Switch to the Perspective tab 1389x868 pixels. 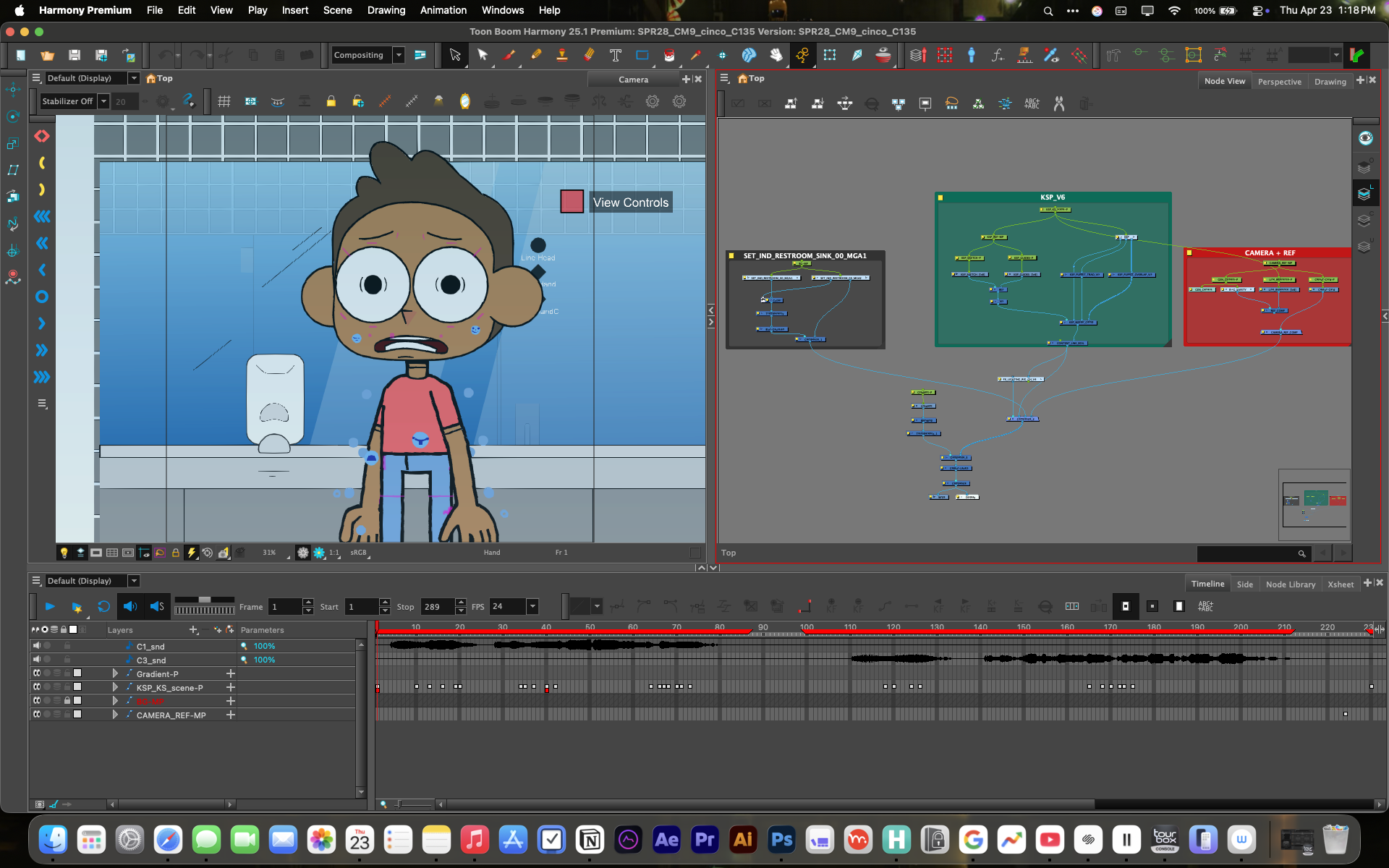tap(1279, 82)
